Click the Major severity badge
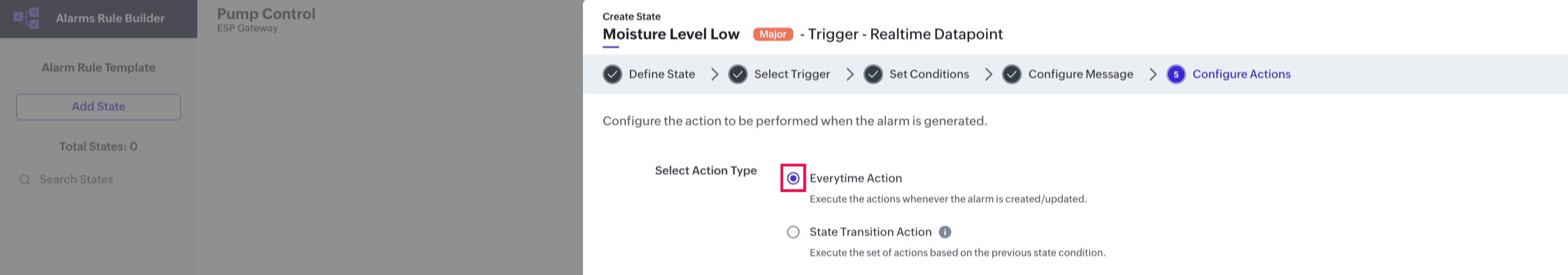The height and width of the screenshot is (275, 1568). (772, 34)
